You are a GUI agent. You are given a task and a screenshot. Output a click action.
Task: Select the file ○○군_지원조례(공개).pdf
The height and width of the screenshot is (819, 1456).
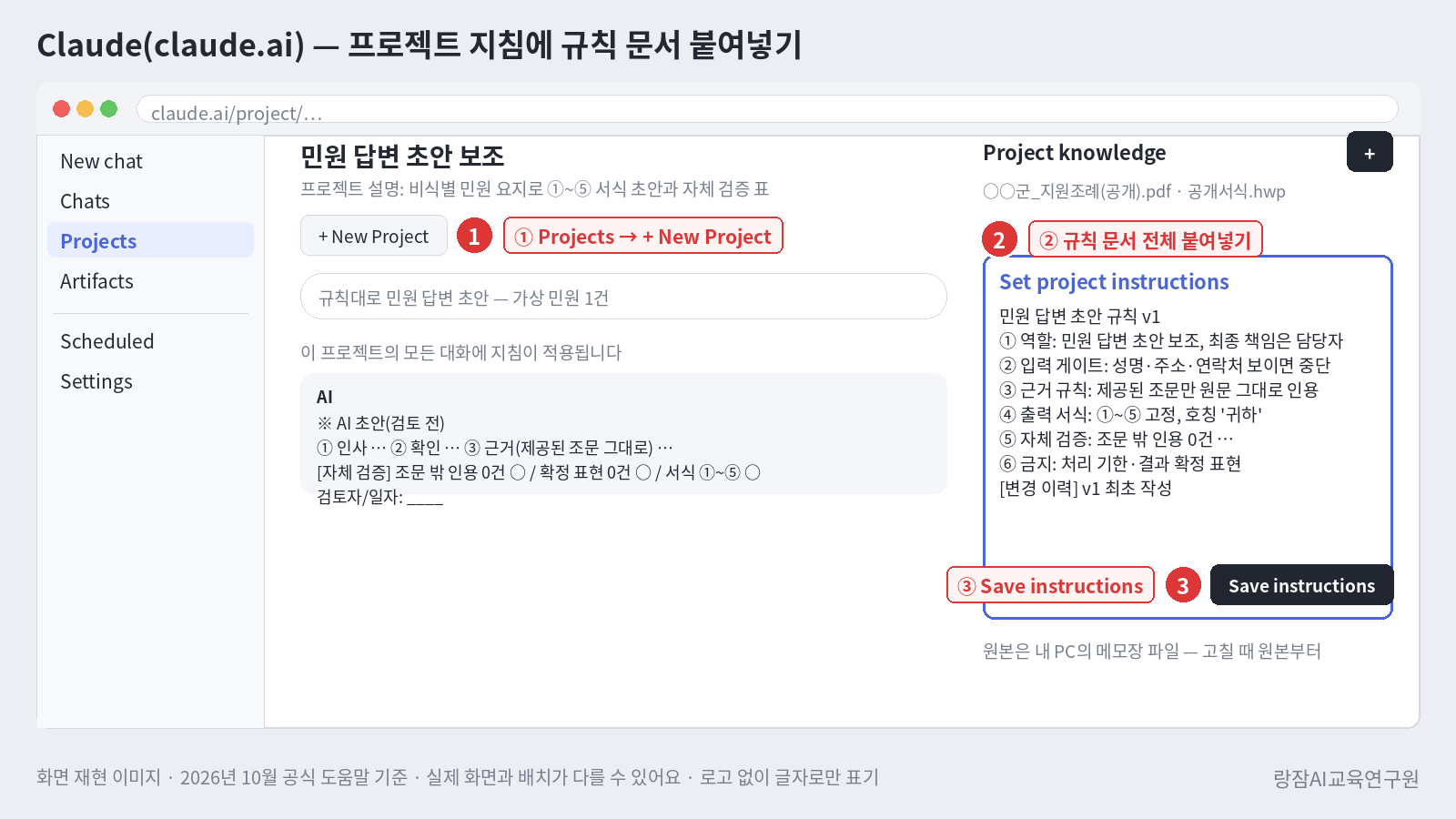(x=1077, y=191)
